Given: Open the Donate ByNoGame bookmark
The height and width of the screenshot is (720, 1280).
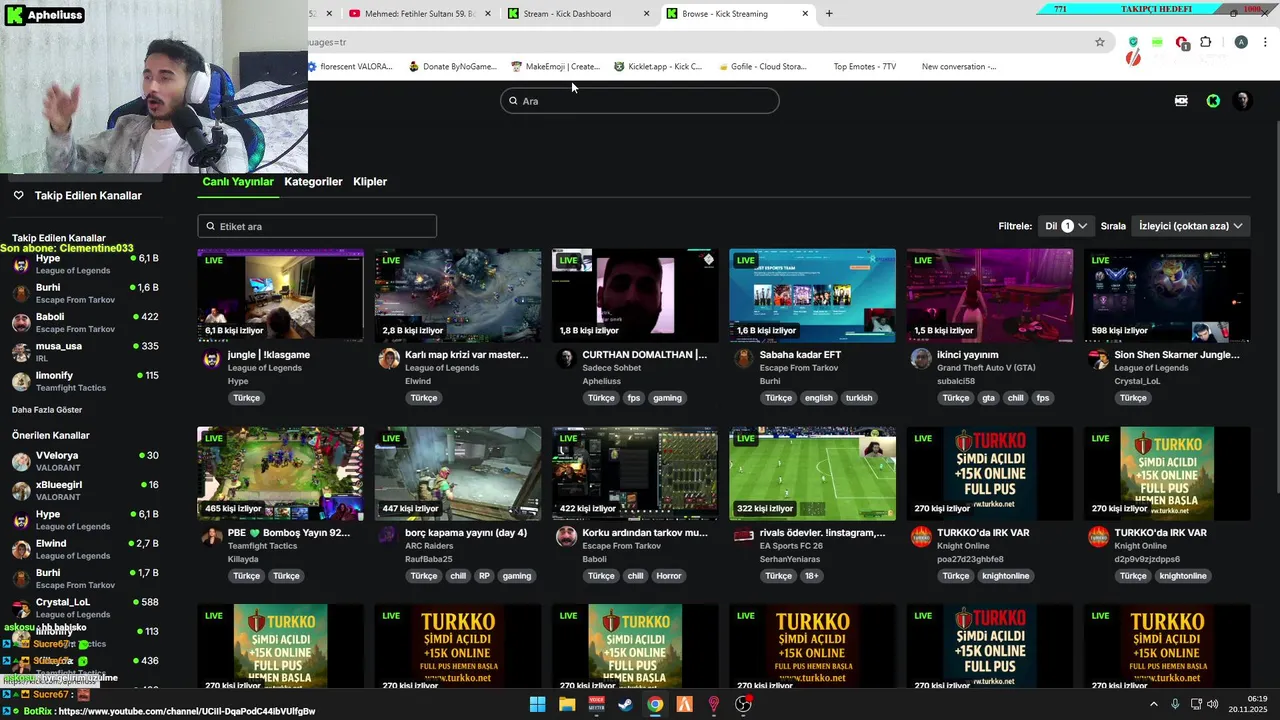Looking at the screenshot, I should coord(452,67).
